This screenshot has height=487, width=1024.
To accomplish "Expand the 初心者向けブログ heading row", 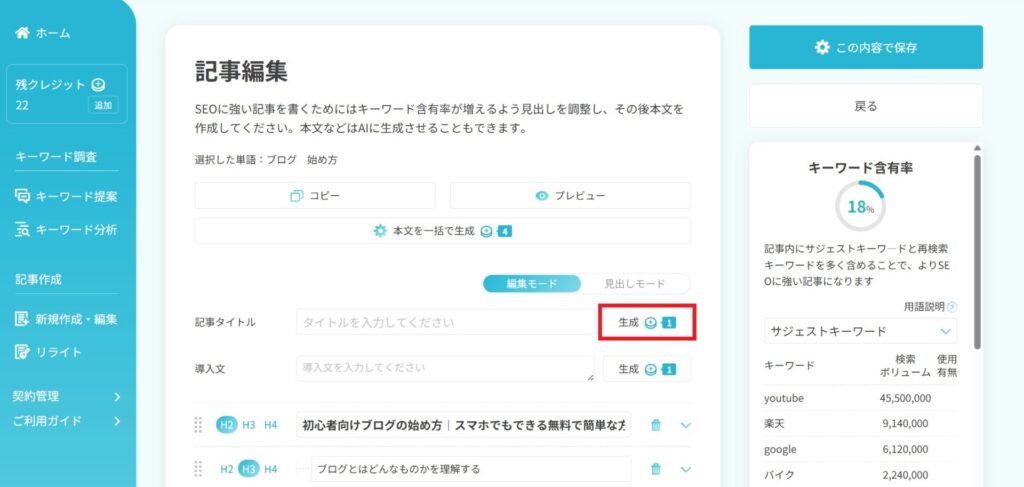I will tap(685, 425).
